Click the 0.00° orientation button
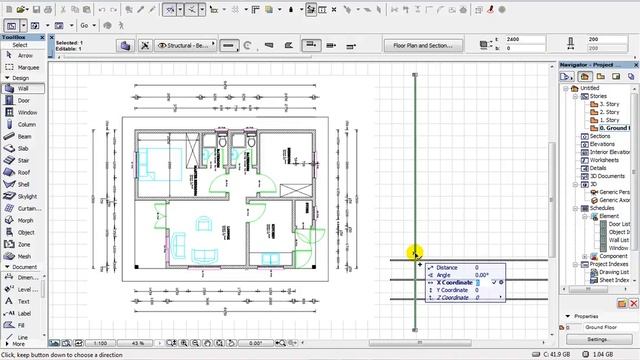 (x=256, y=343)
